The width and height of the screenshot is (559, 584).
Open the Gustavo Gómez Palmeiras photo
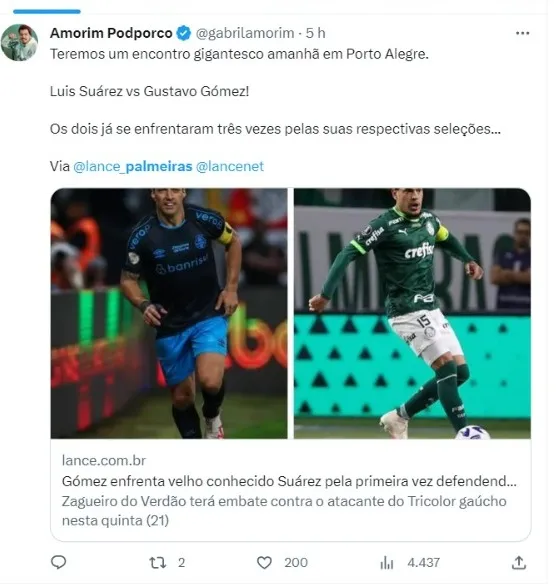tap(412, 313)
